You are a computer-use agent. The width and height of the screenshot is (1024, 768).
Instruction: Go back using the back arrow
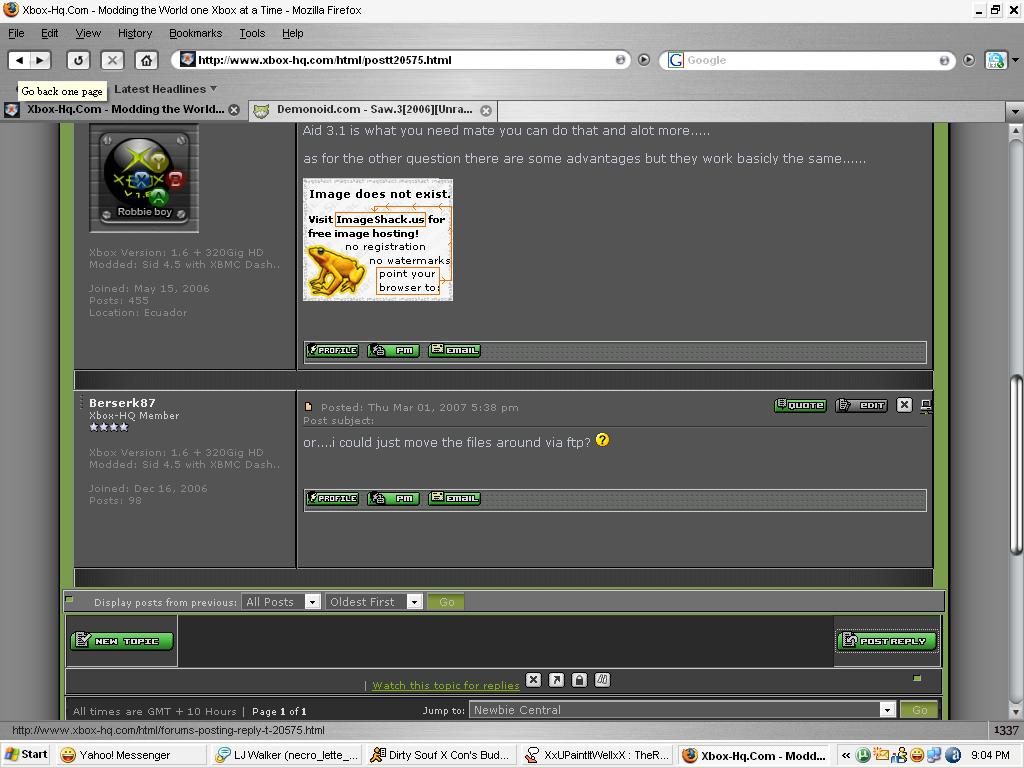(19, 60)
